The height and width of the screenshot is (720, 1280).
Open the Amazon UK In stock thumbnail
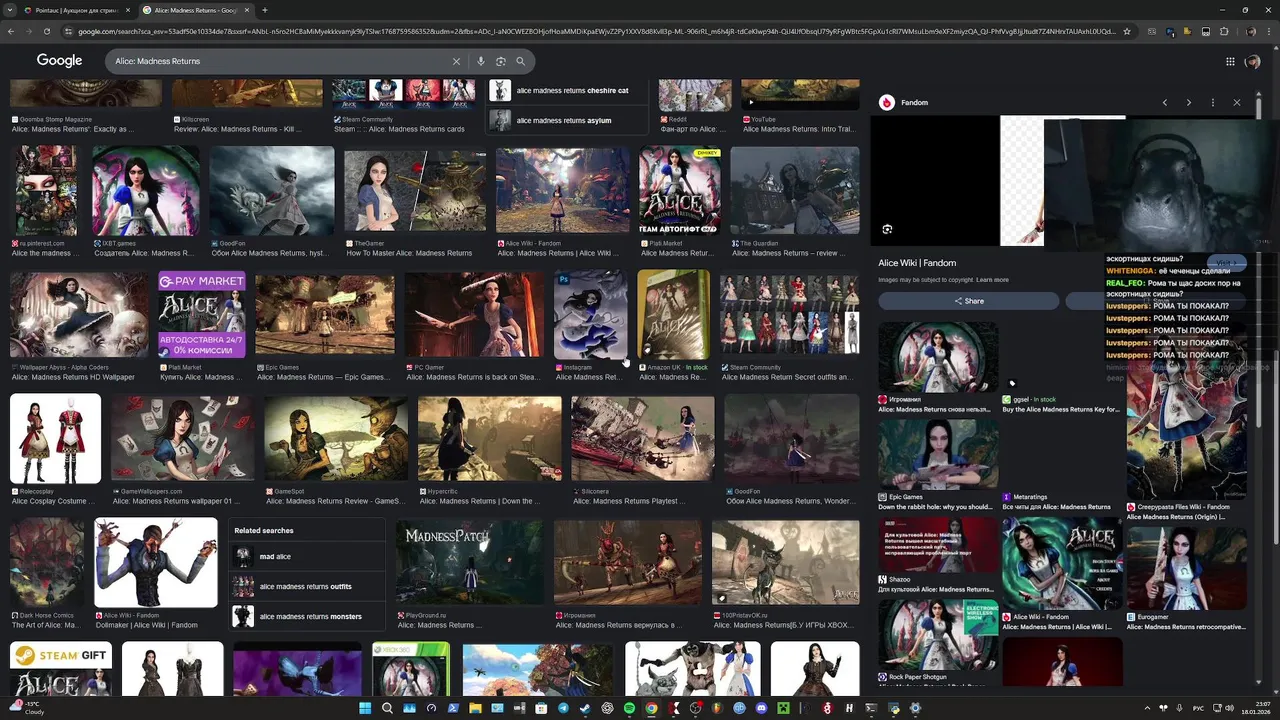point(674,314)
